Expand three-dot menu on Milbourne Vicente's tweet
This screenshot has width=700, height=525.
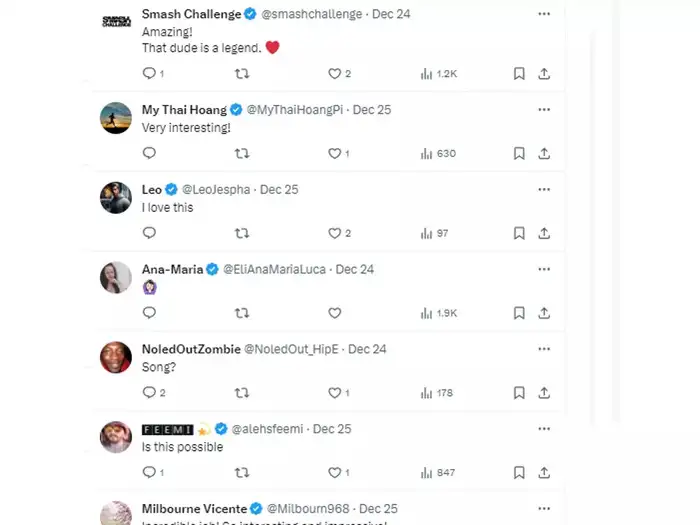click(543, 508)
